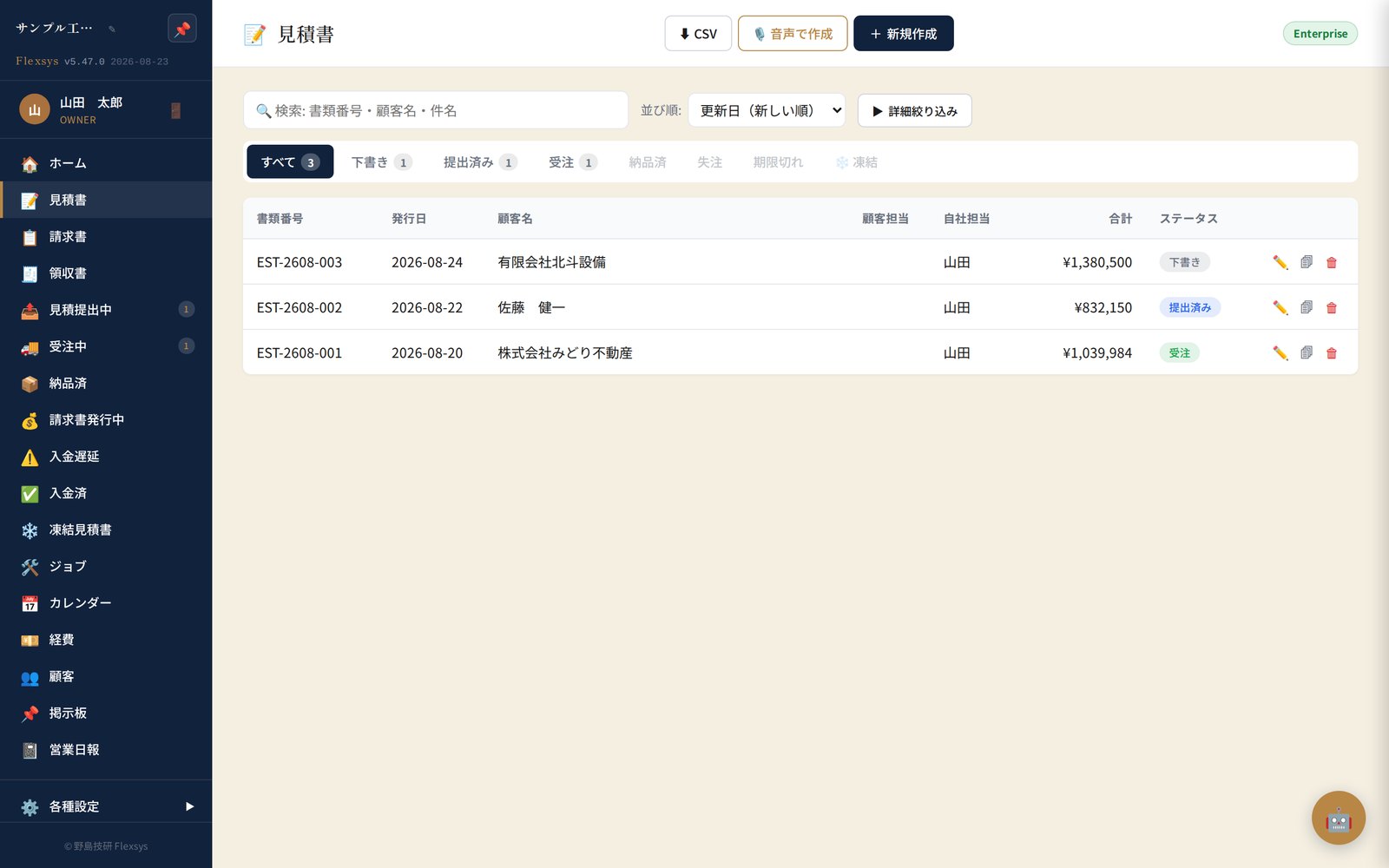The height and width of the screenshot is (868, 1389).
Task: Click customer name 株式会社みどり不動産
Action: [565, 352]
